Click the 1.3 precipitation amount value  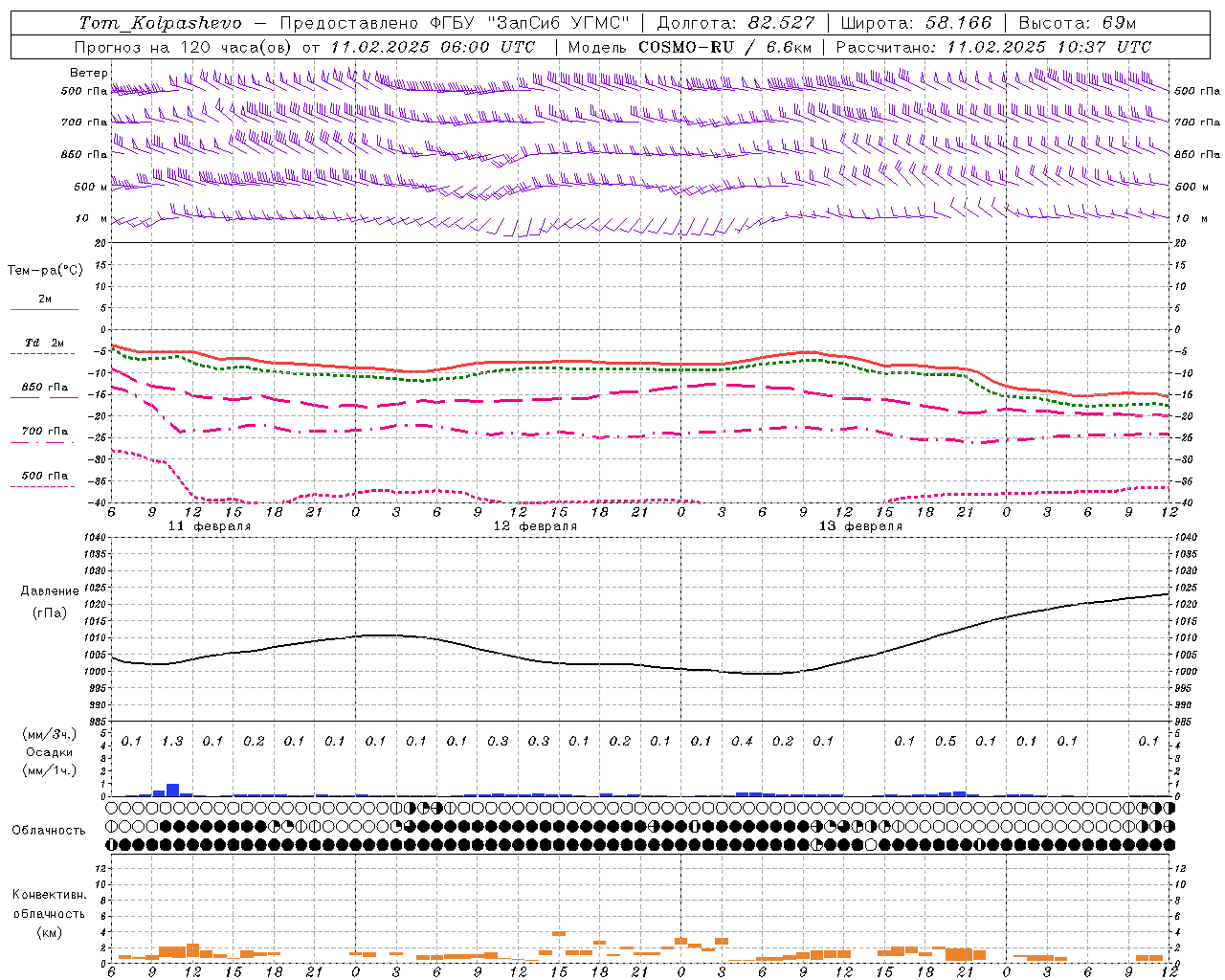point(172,741)
